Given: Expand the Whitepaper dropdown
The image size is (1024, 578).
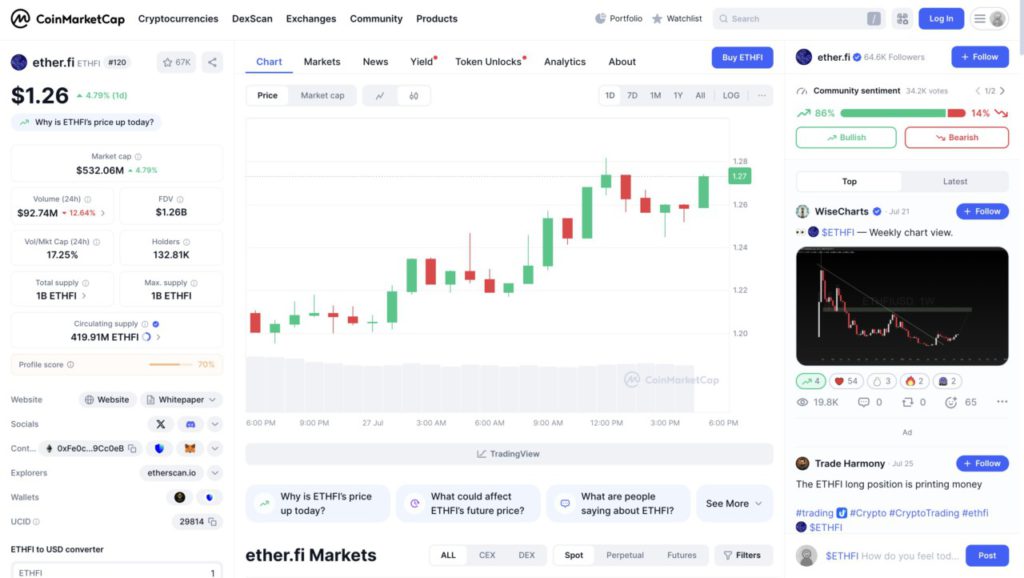Looking at the screenshot, I should click(x=213, y=400).
